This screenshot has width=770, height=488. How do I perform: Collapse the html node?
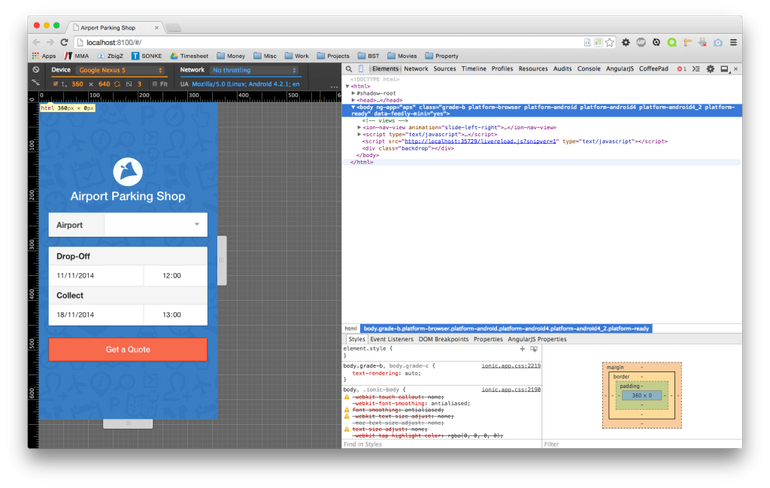pyautogui.click(x=348, y=86)
